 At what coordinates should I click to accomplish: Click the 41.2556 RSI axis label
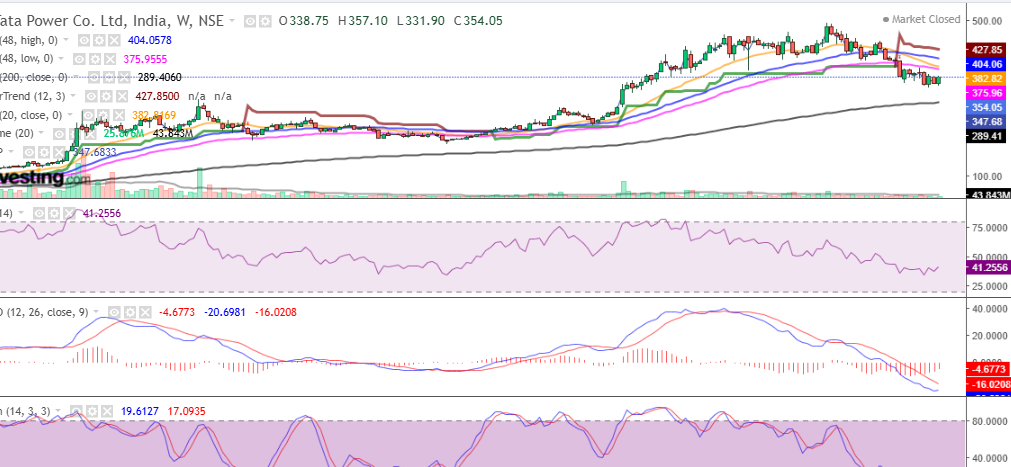click(x=986, y=268)
